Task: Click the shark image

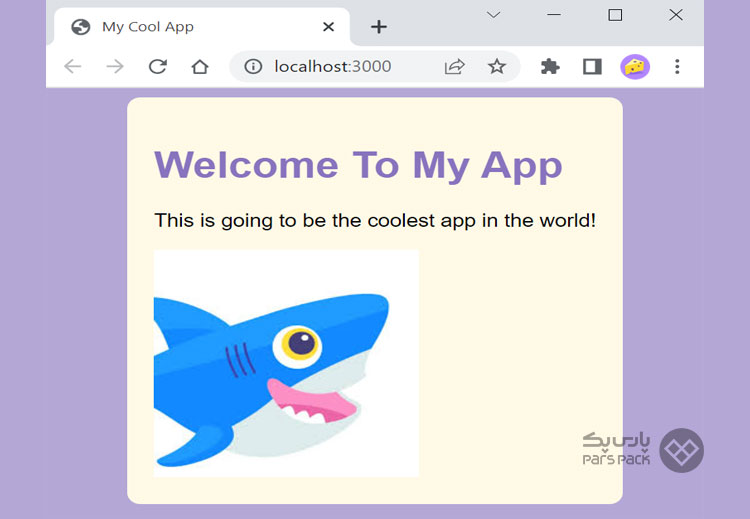Action: pyautogui.click(x=286, y=363)
